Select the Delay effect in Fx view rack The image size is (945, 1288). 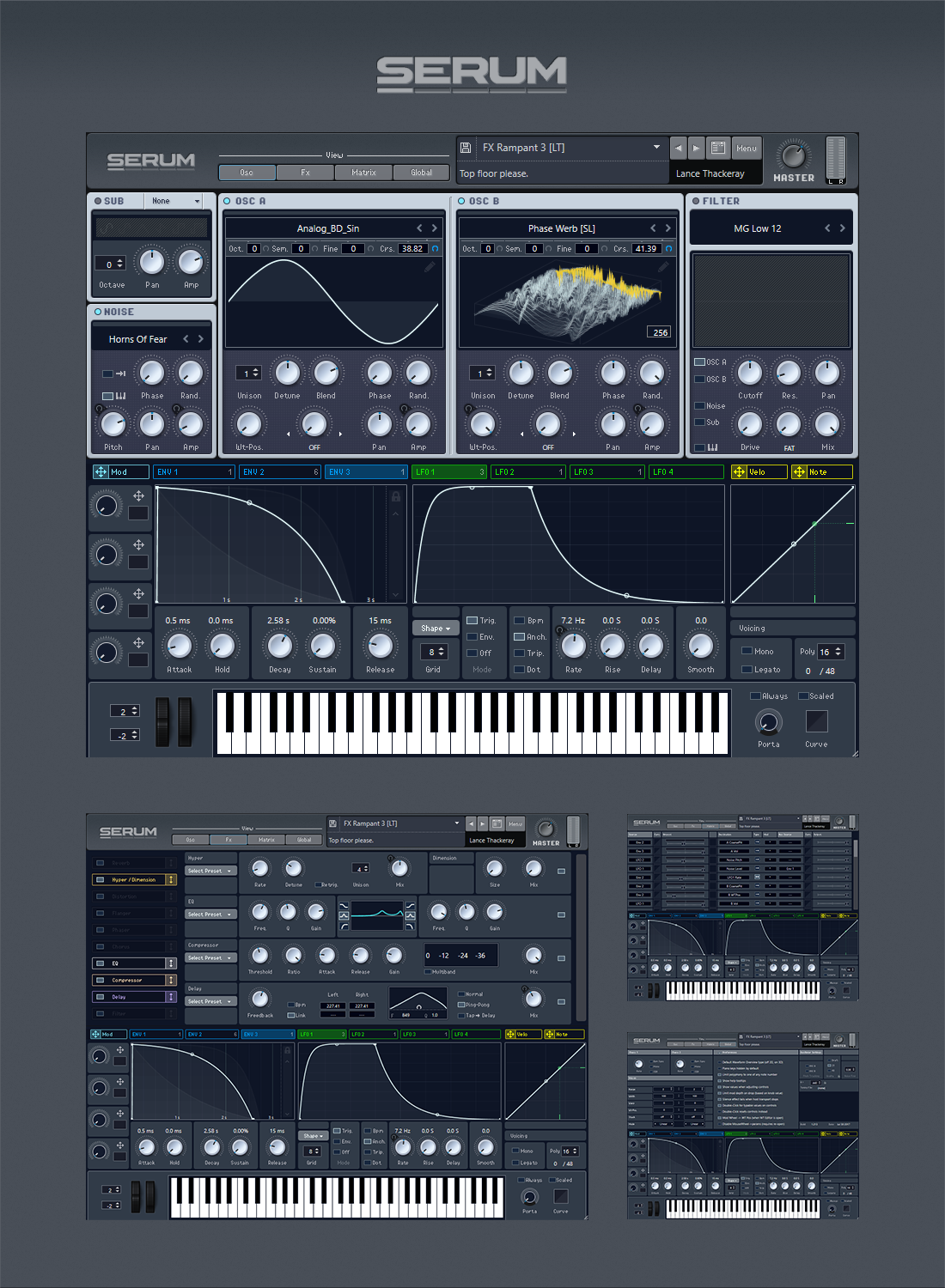click(134, 997)
